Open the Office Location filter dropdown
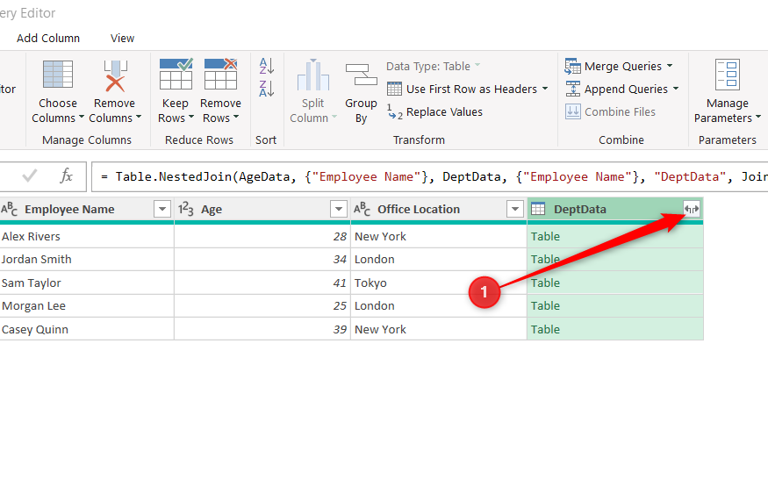Viewport: 768px width, 494px height. (x=515, y=209)
